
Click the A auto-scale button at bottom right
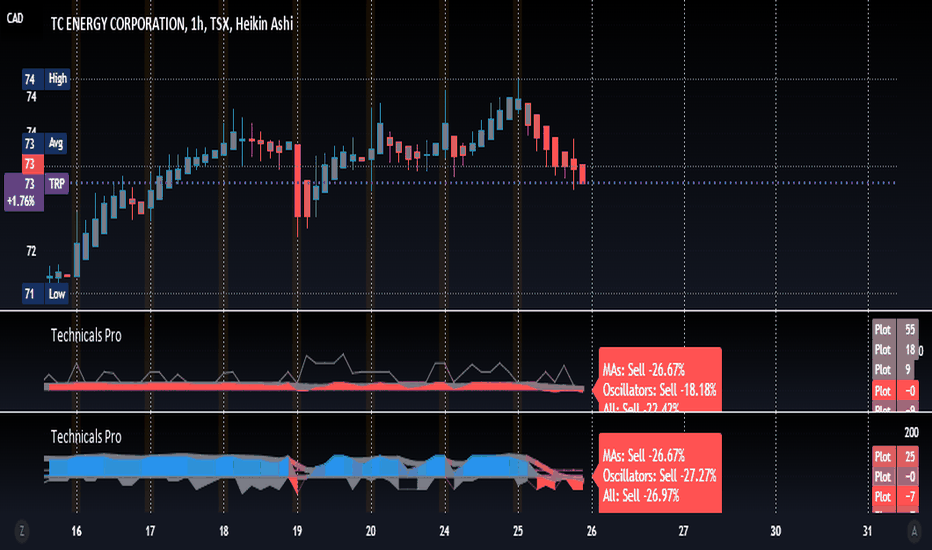914,530
